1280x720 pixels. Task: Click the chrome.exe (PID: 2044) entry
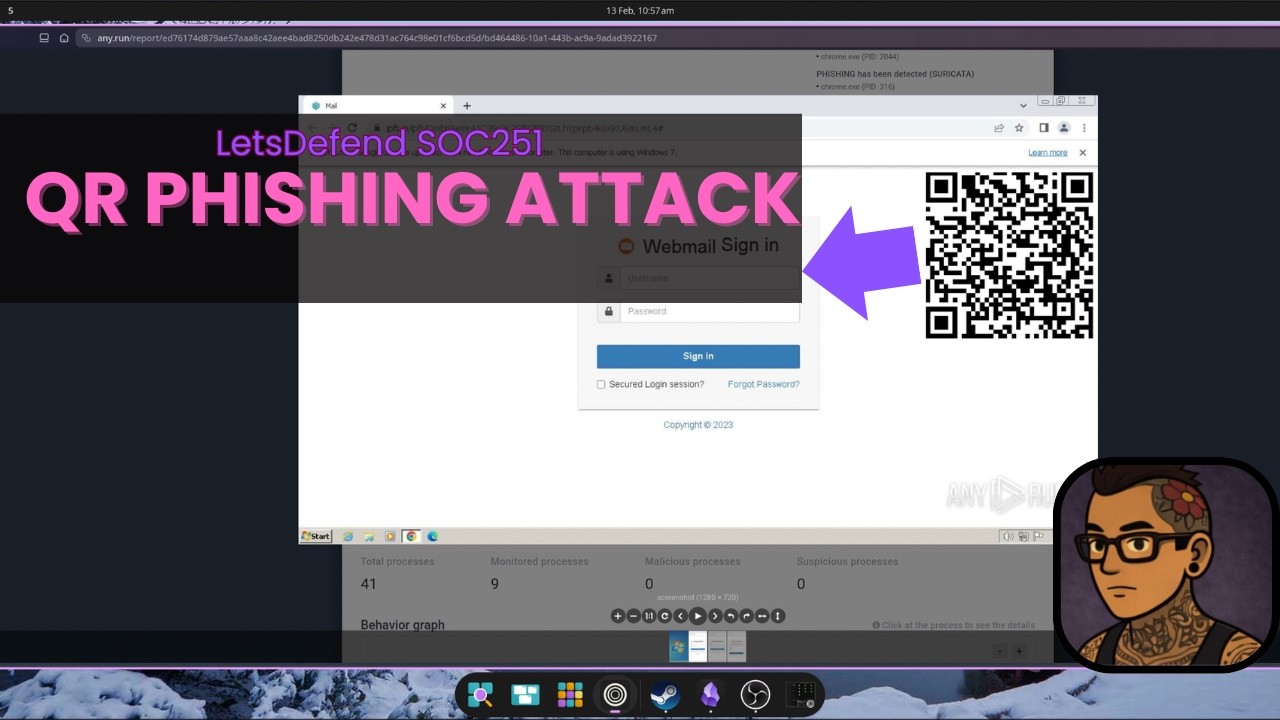pyautogui.click(x=857, y=57)
